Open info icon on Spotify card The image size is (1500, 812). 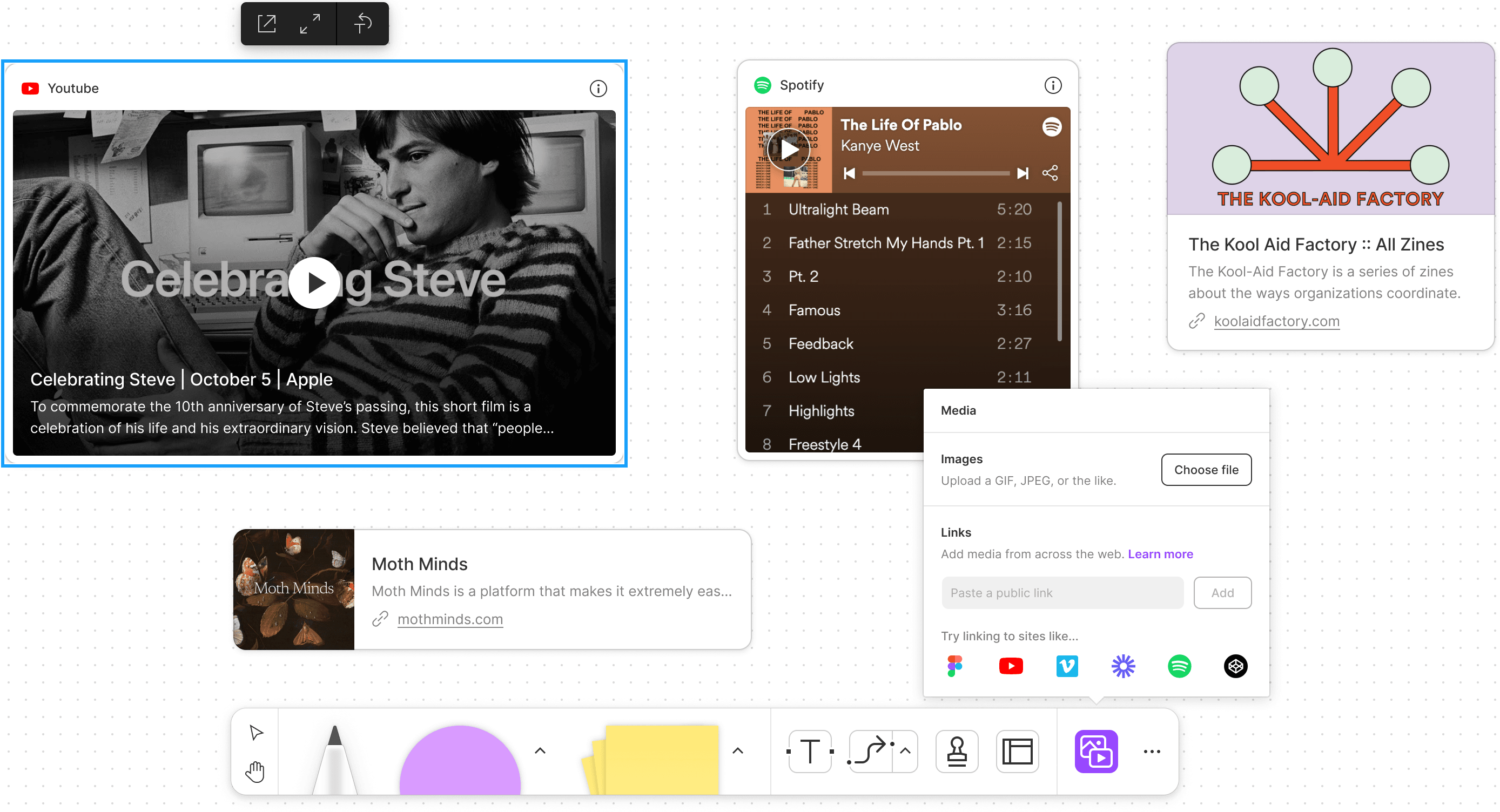coord(1053,85)
